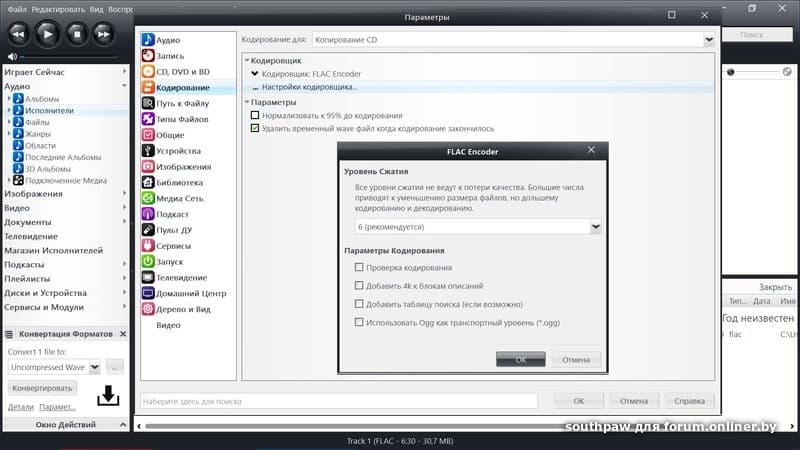The height and width of the screenshot is (450, 800).
Task: Click the Конвертировать button
Action: (x=42, y=388)
